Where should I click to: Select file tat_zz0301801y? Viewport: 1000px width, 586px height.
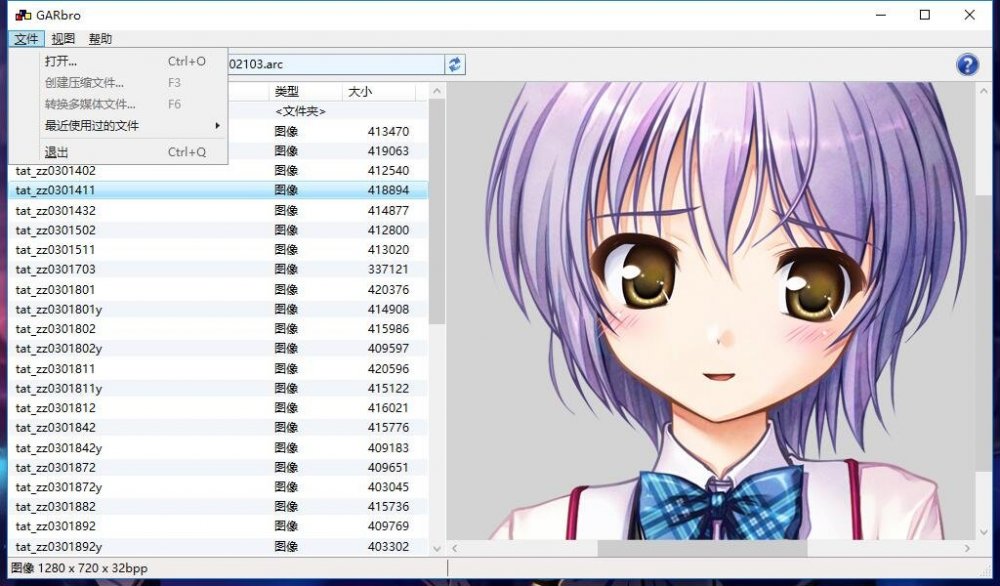coord(218,309)
